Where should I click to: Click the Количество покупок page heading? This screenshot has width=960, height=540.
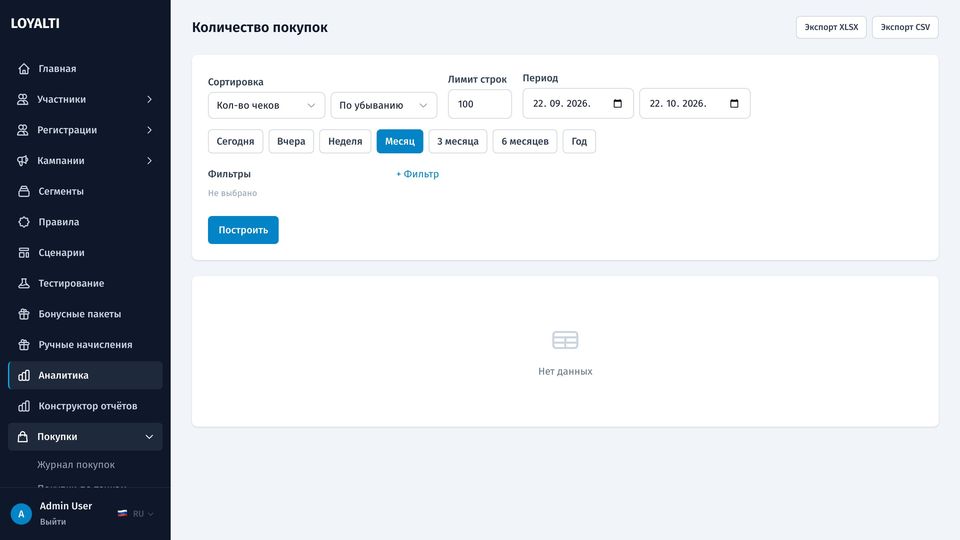click(260, 28)
